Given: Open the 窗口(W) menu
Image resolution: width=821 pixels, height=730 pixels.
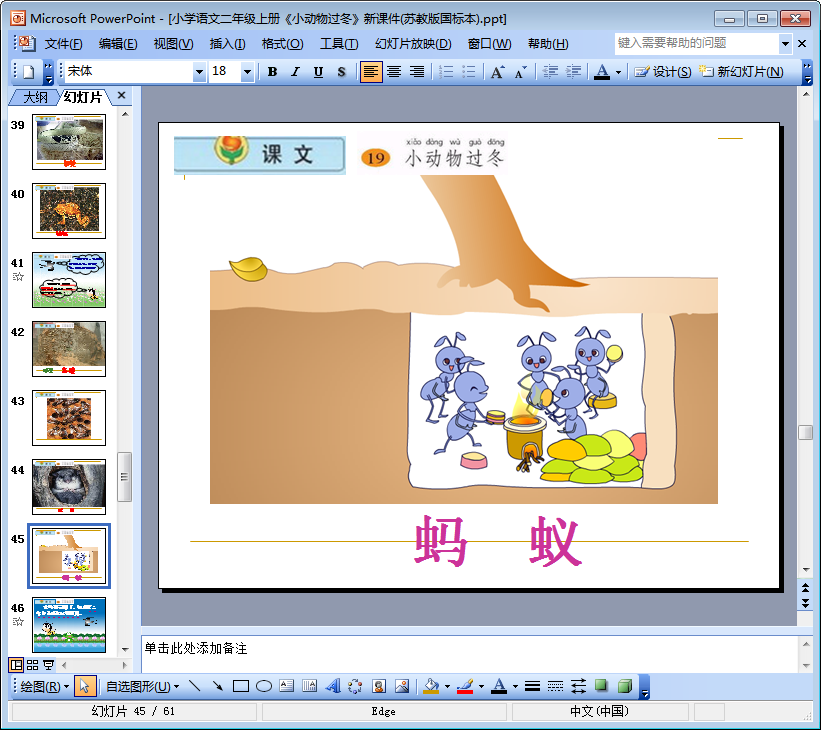Looking at the screenshot, I should pos(490,44).
